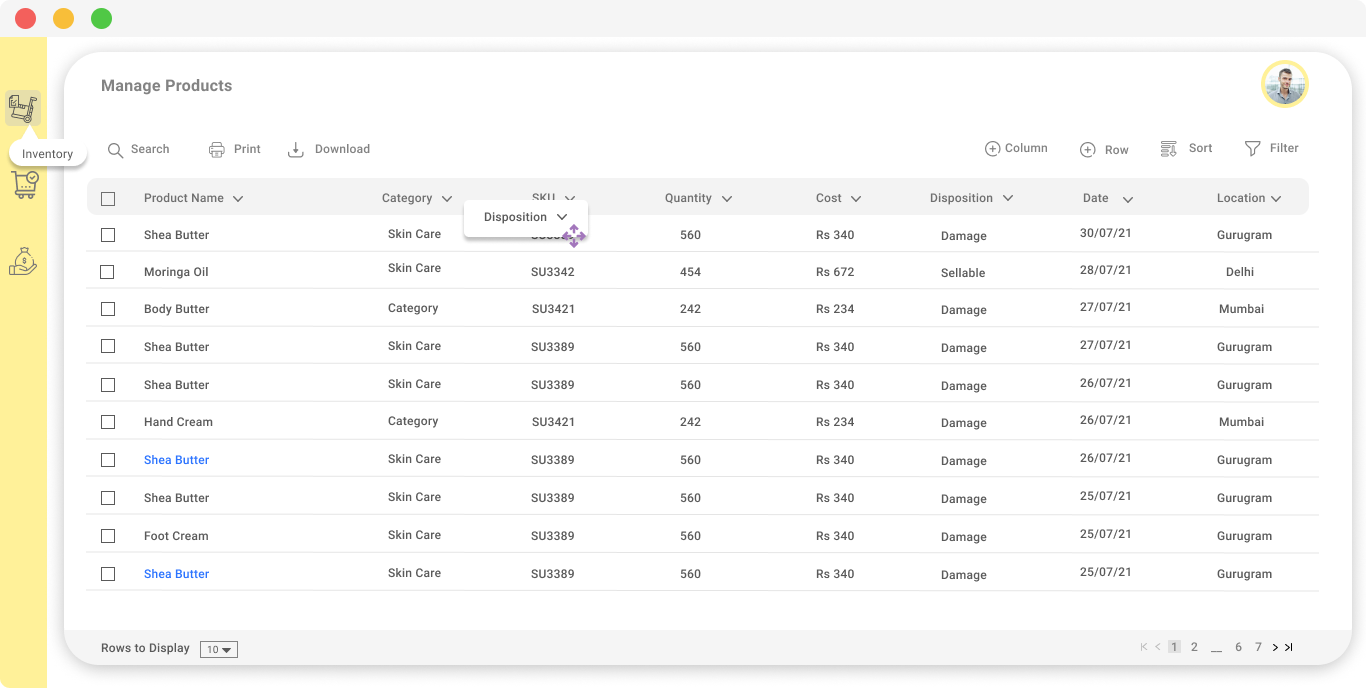
Task: Open the Sort options
Action: 1186,148
